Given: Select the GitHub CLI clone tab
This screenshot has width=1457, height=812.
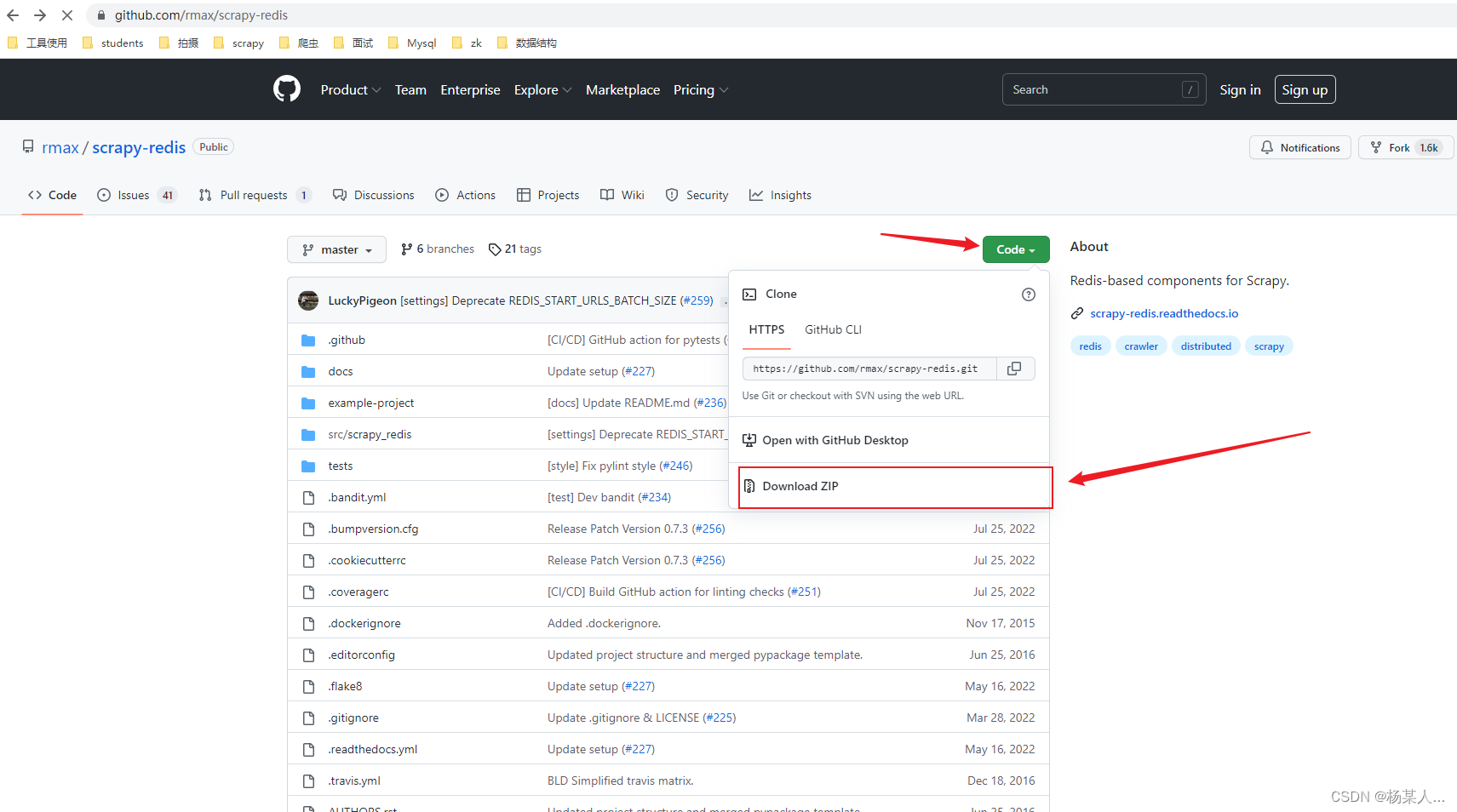Looking at the screenshot, I should coord(834,329).
